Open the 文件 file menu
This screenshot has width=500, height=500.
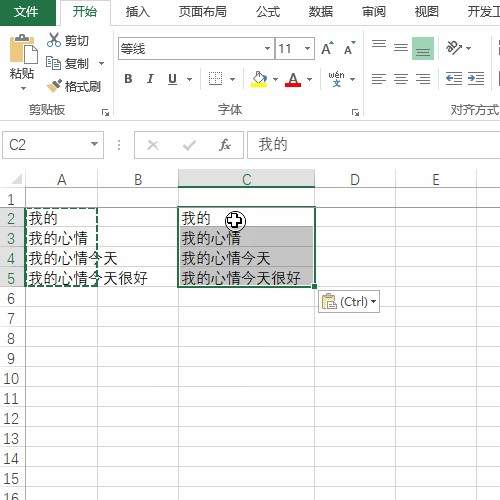click(x=26, y=12)
